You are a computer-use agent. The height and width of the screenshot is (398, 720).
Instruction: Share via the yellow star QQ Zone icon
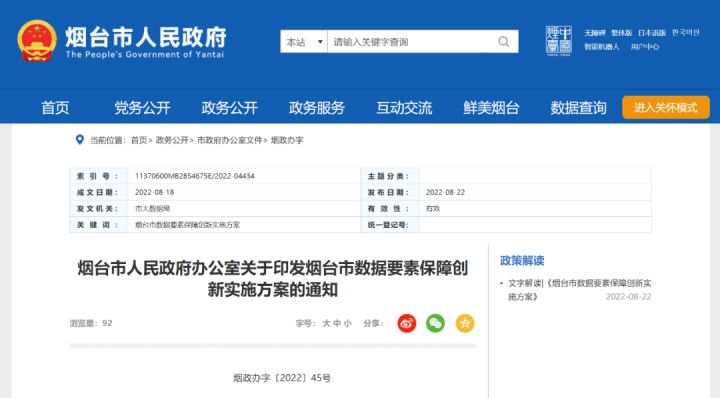click(x=465, y=323)
